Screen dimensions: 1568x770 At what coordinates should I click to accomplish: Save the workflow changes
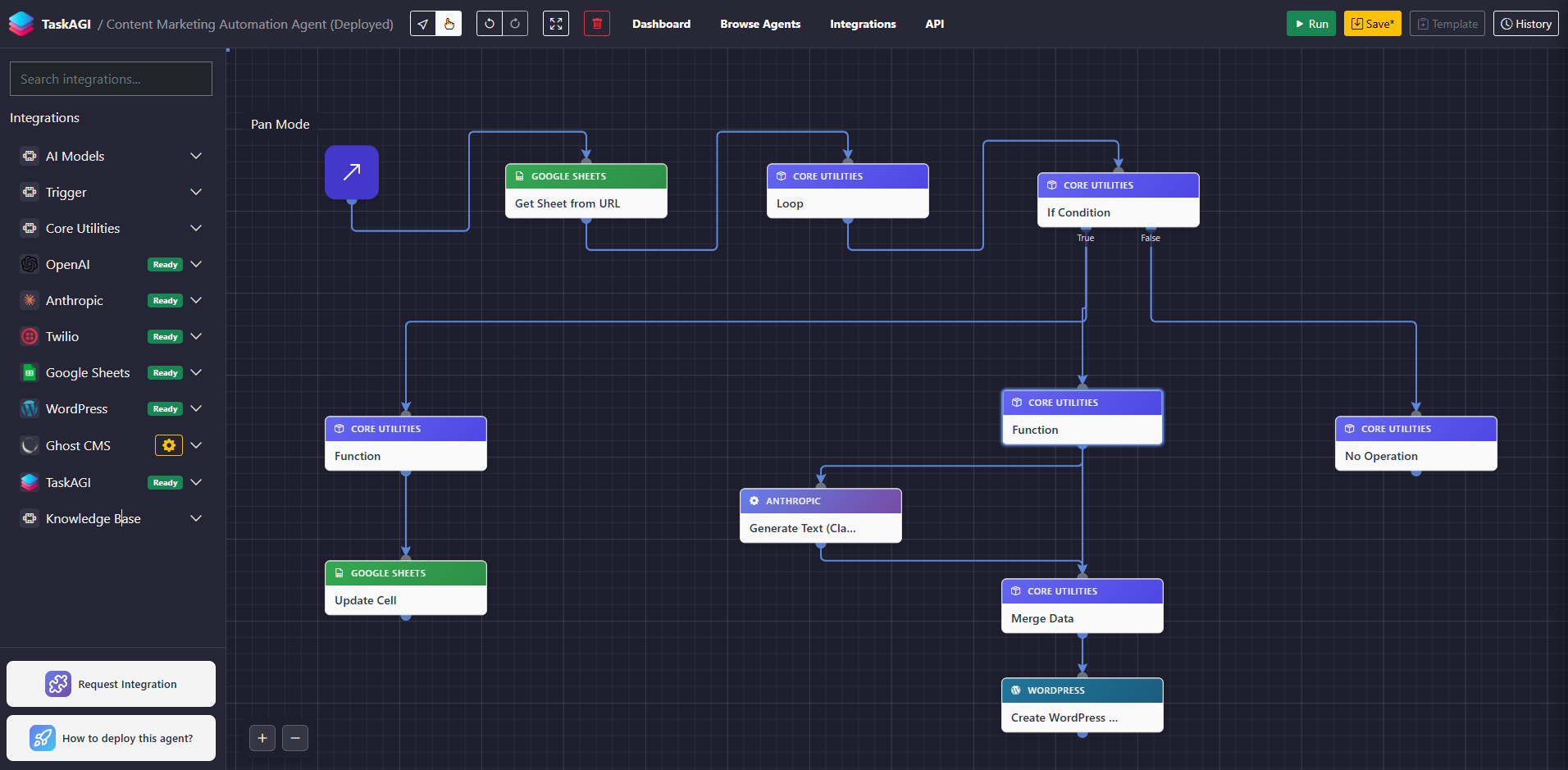coord(1373,24)
